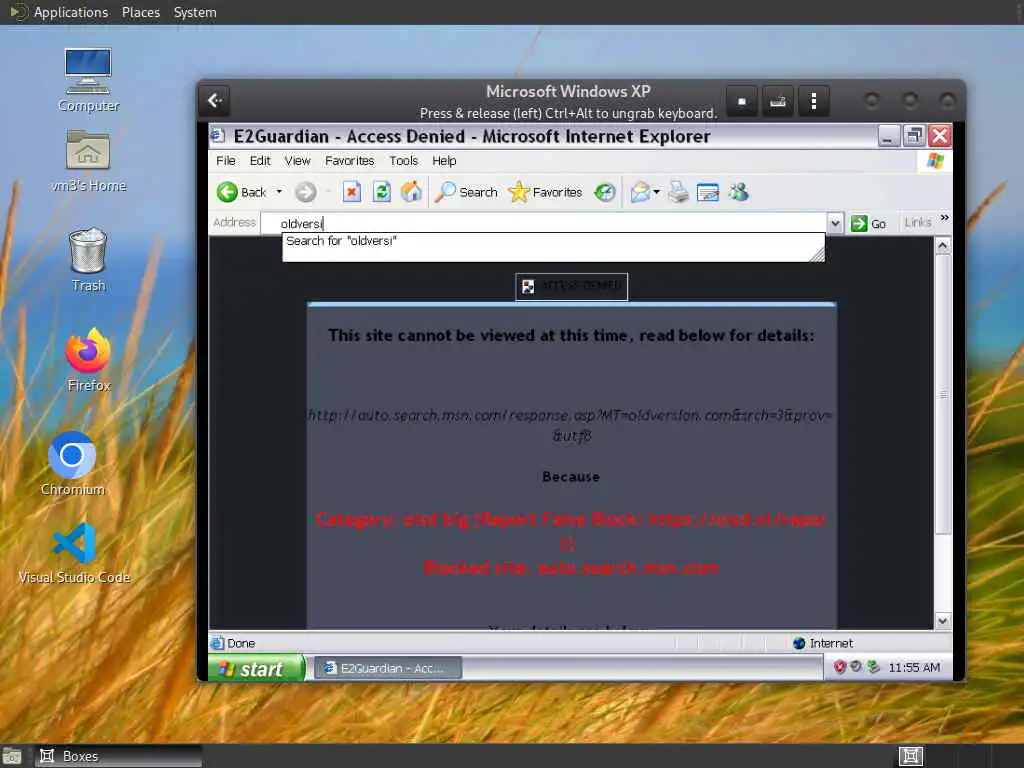Expand the Mail dropdown arrow
The image size is (1024, 768).
pos(656,192)
